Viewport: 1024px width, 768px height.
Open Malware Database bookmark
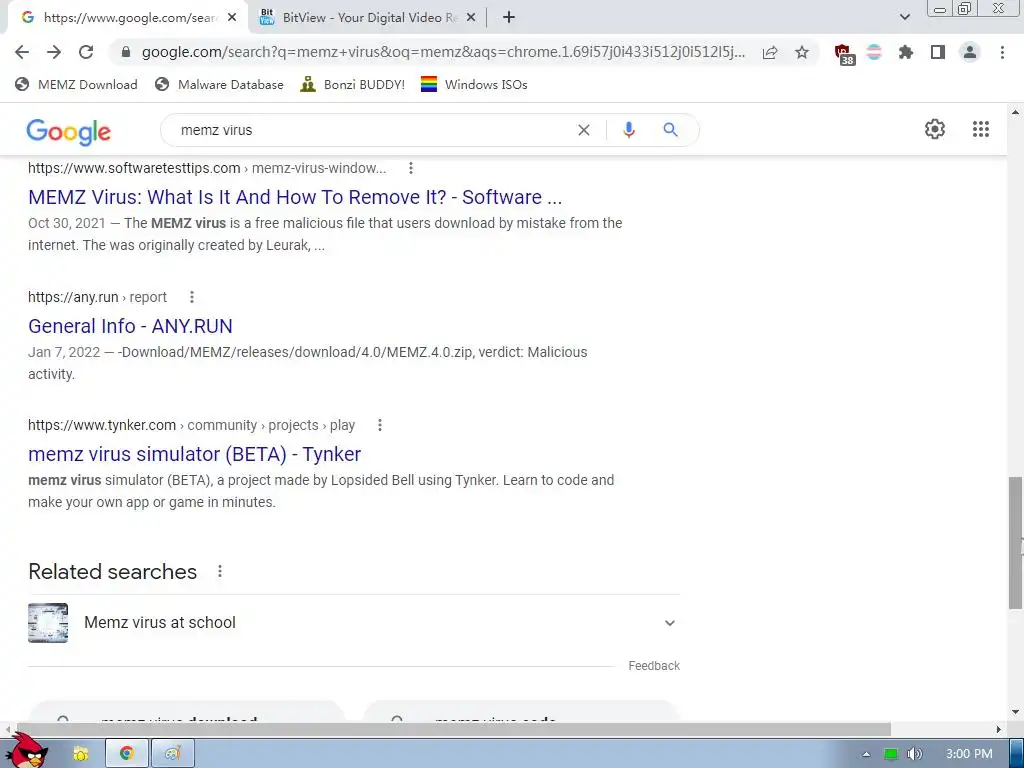(219, 84)
